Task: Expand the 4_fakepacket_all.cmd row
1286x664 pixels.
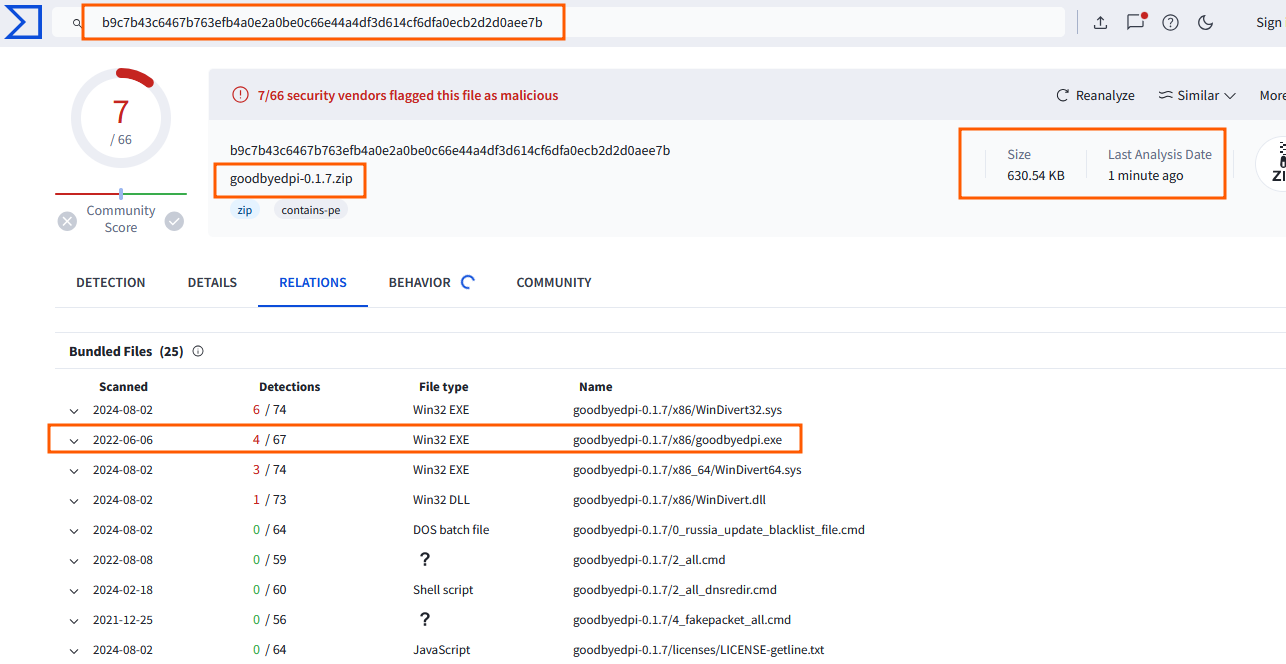Action: coord(73,620)
